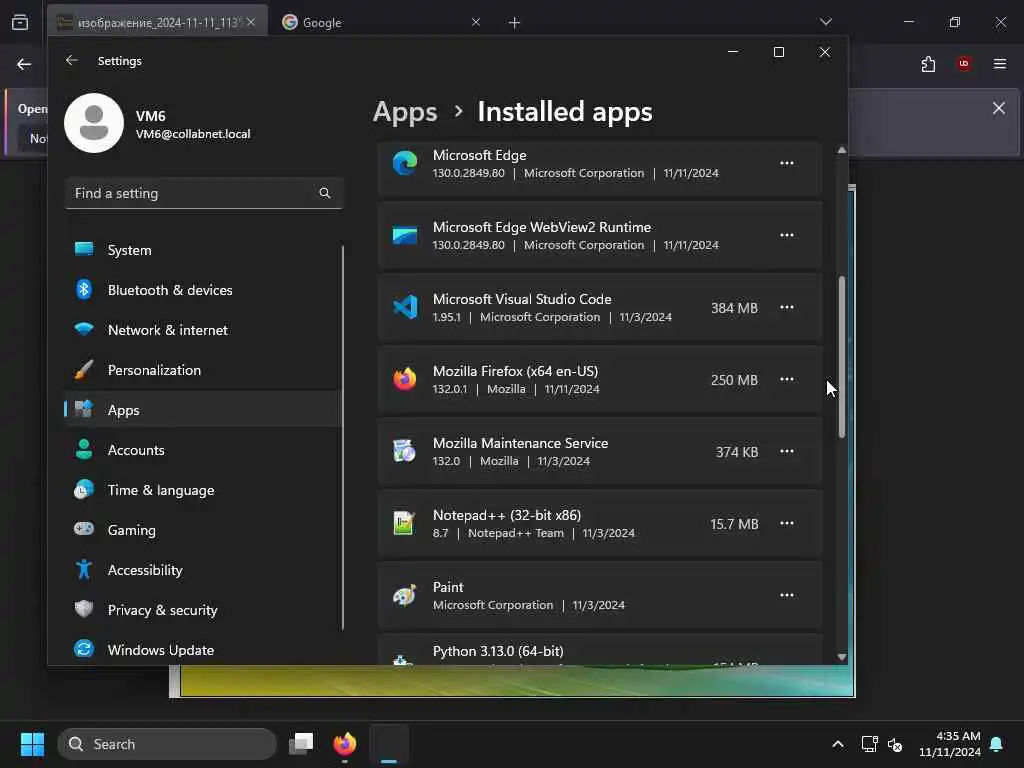Open a new browser tab
The width and height of the screenshot is (1024, 768).
[515, 23]
